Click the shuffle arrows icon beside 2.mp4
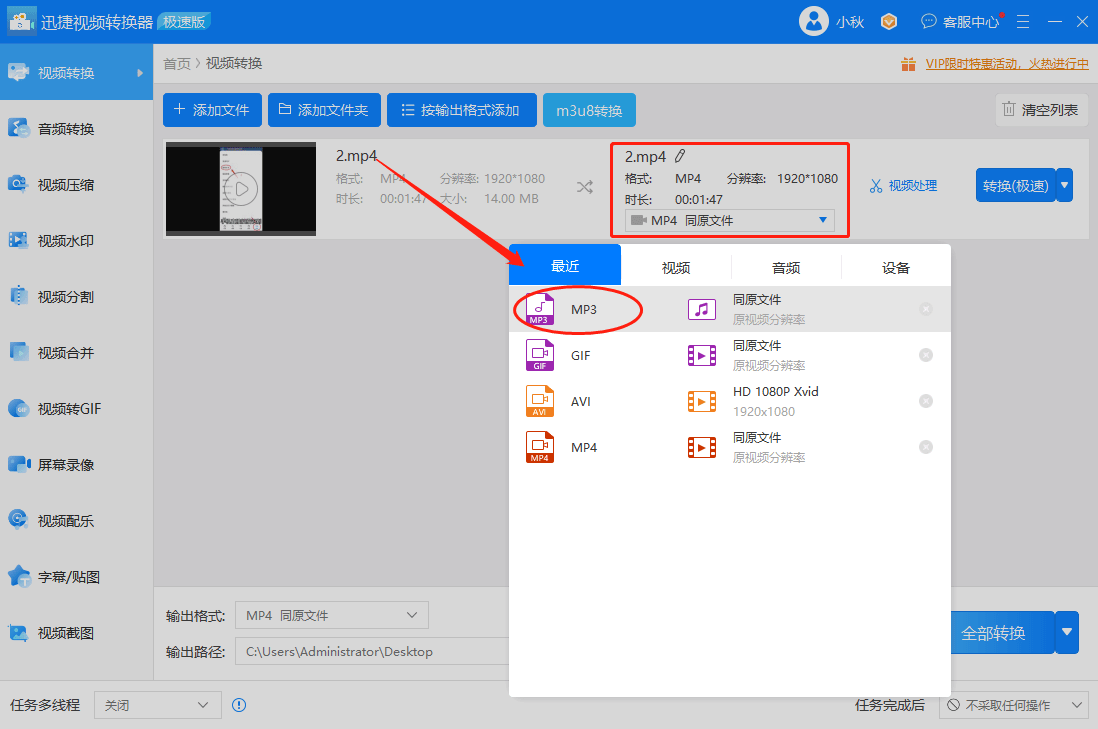Viewport: 1098px width, 729px height. 585,187
